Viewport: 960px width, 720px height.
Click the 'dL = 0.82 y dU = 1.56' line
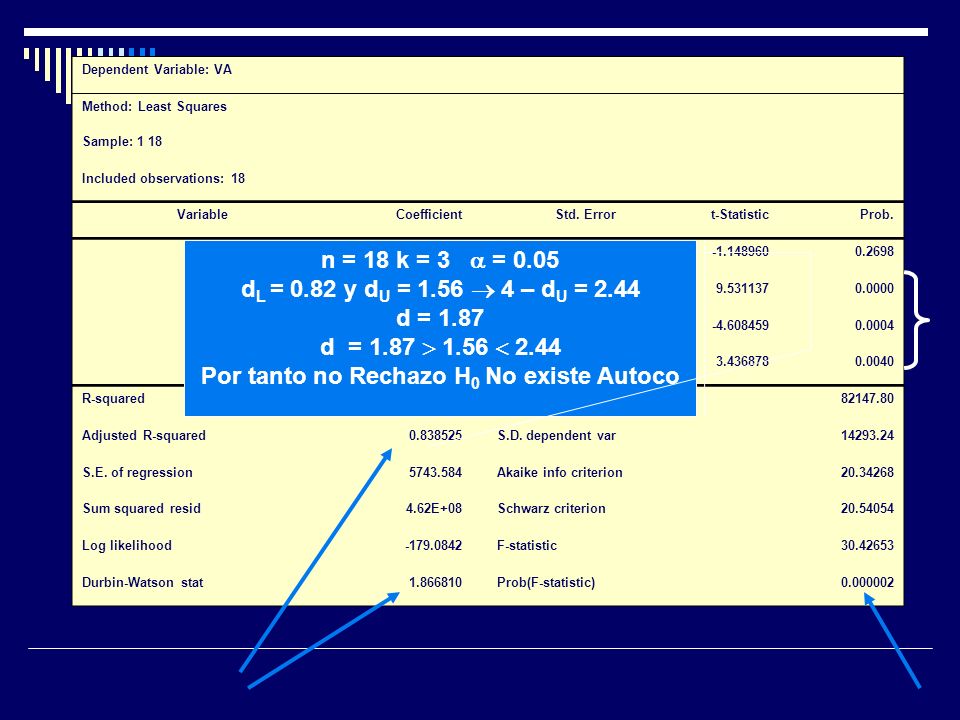pos(440,290)
